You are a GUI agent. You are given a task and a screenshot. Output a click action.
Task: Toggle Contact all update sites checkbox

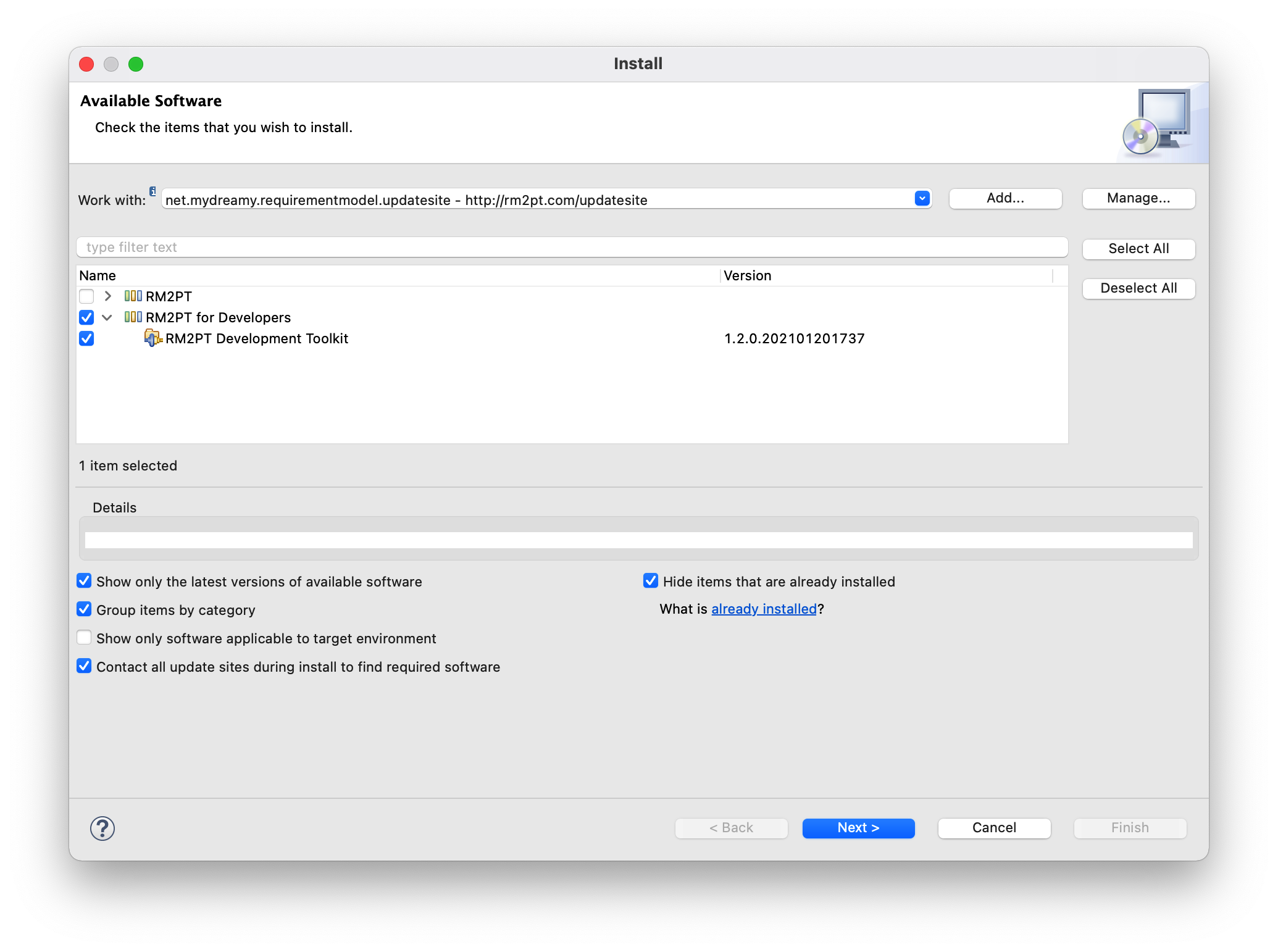click(x=84, y=666)
